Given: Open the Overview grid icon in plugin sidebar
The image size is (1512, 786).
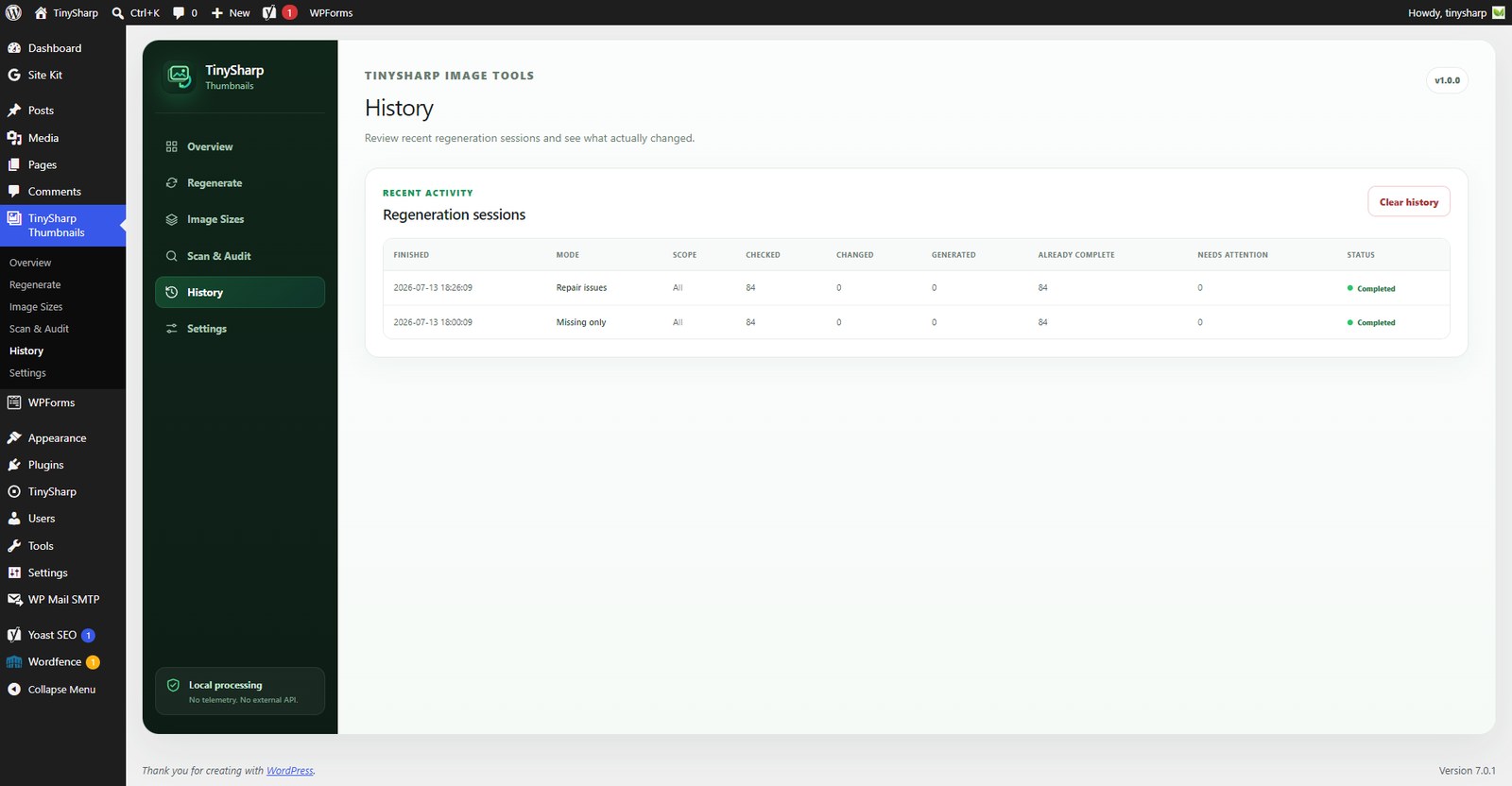Looking at the screenshot, I should point(171,146).
